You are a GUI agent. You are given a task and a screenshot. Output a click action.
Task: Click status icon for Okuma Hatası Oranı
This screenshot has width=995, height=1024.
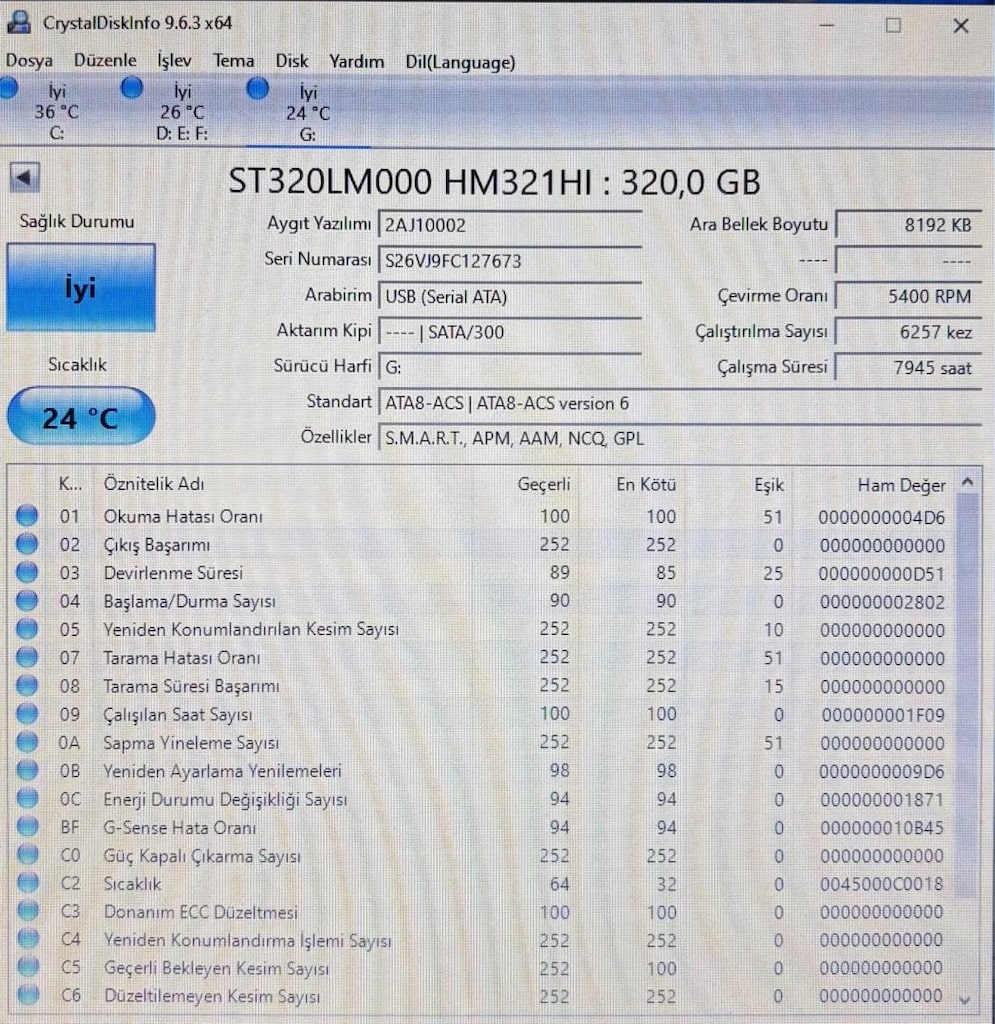pyautogui.click(x=27, y=516)
